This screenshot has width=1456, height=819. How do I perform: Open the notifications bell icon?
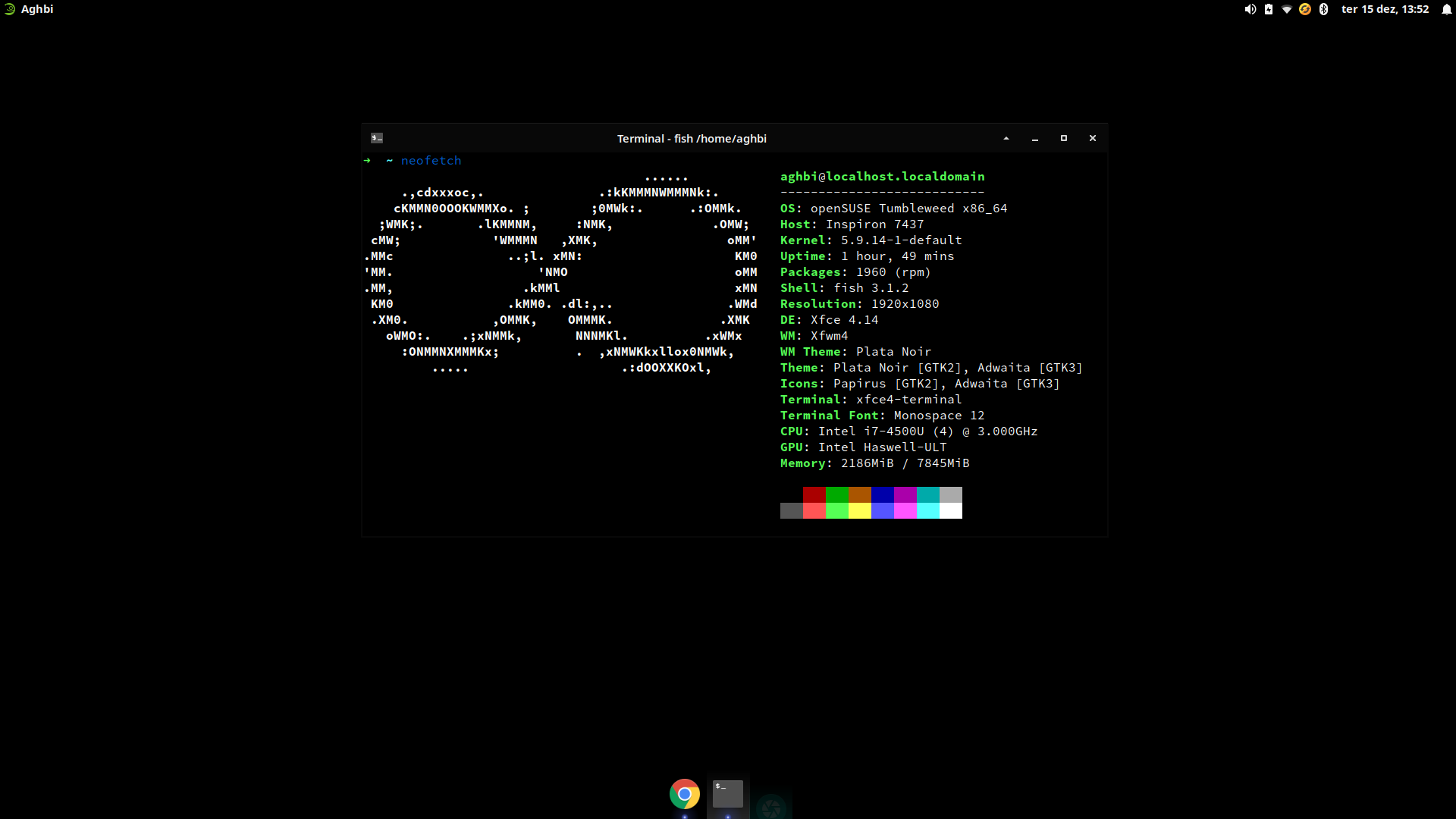pos(1446,9)
